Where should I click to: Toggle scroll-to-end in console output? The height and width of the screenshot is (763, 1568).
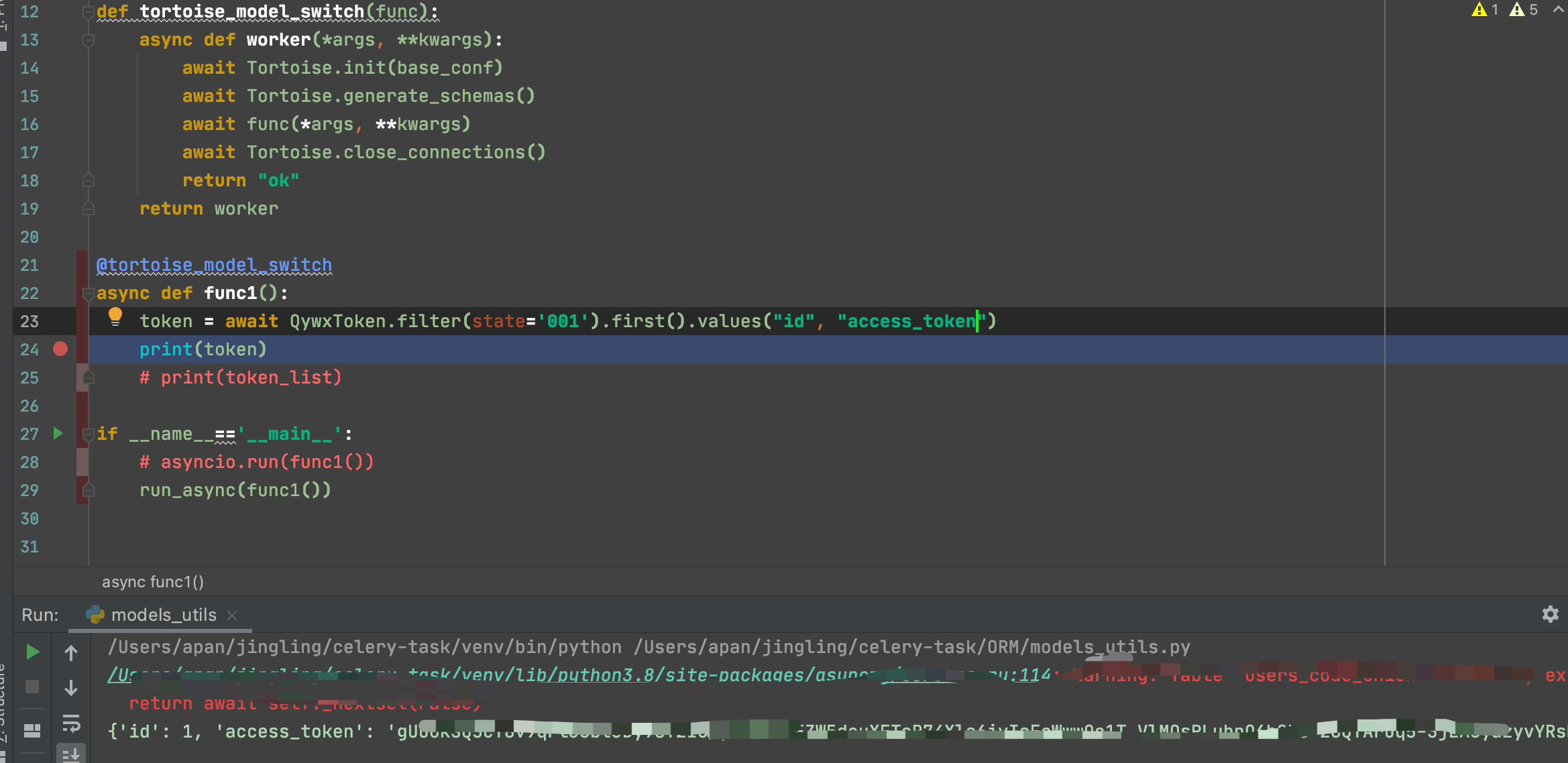click(x=71, y=754)
